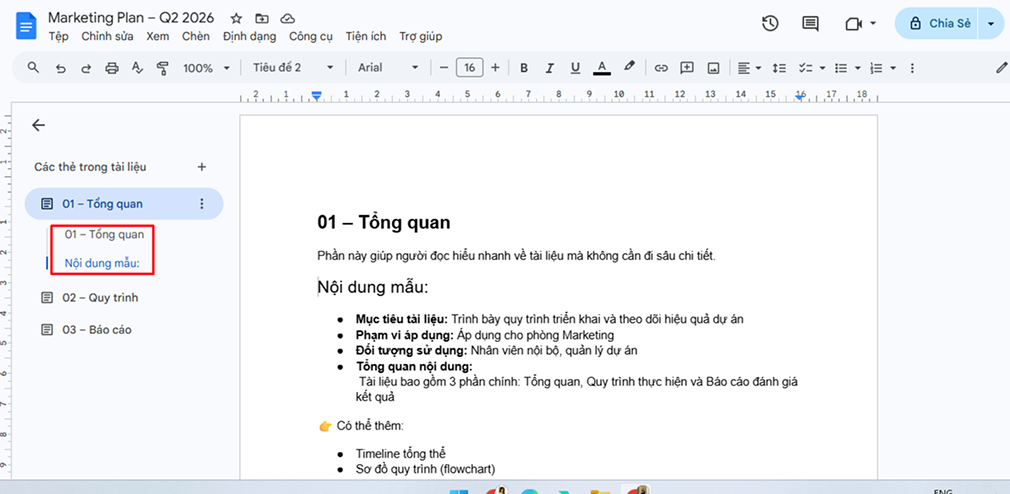The image size is (1010, 494).
Task: Open the Tiêu đề 2 style dropdown
Action: 293,67
